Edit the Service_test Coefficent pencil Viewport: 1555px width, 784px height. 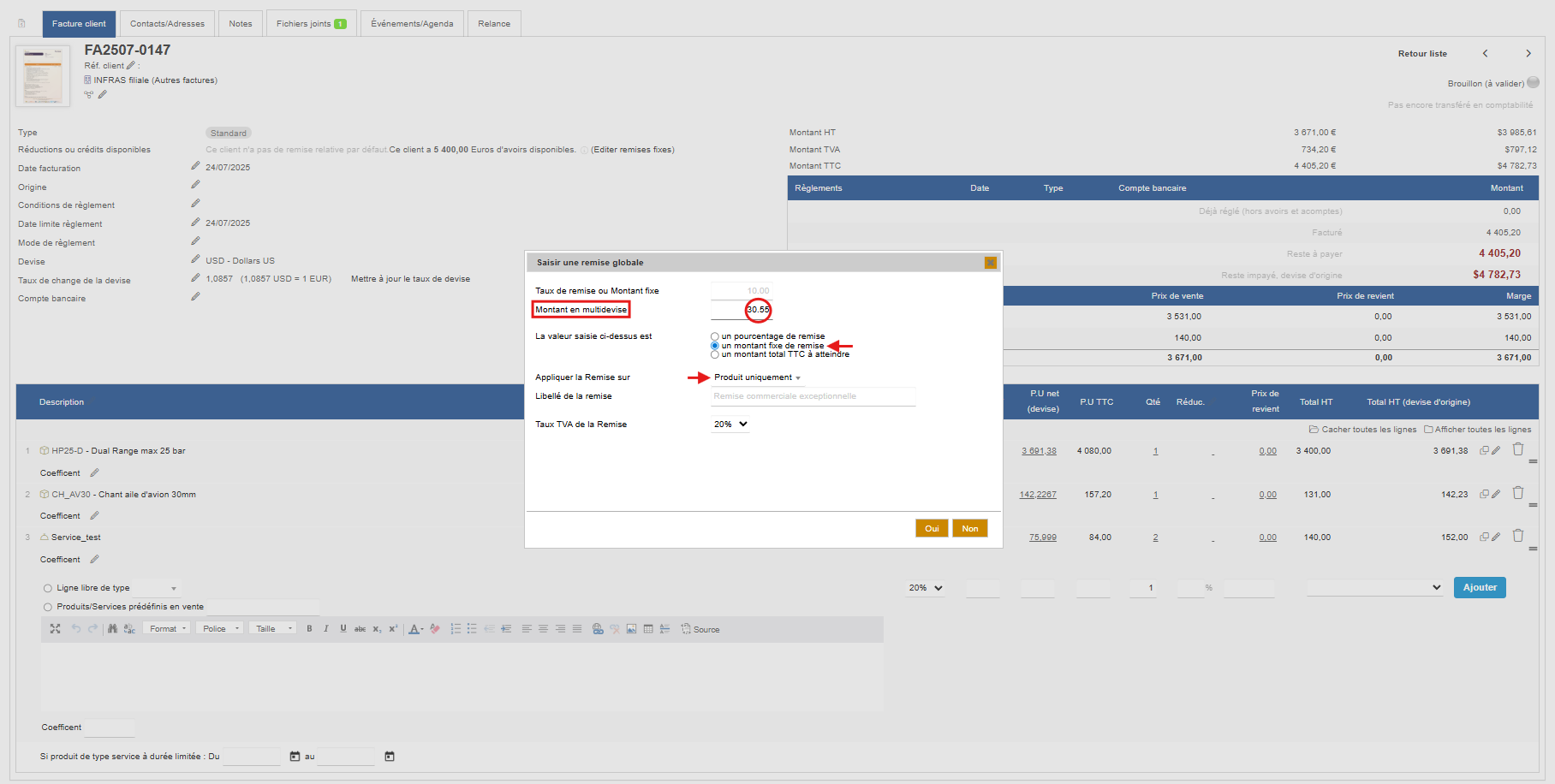94,559
